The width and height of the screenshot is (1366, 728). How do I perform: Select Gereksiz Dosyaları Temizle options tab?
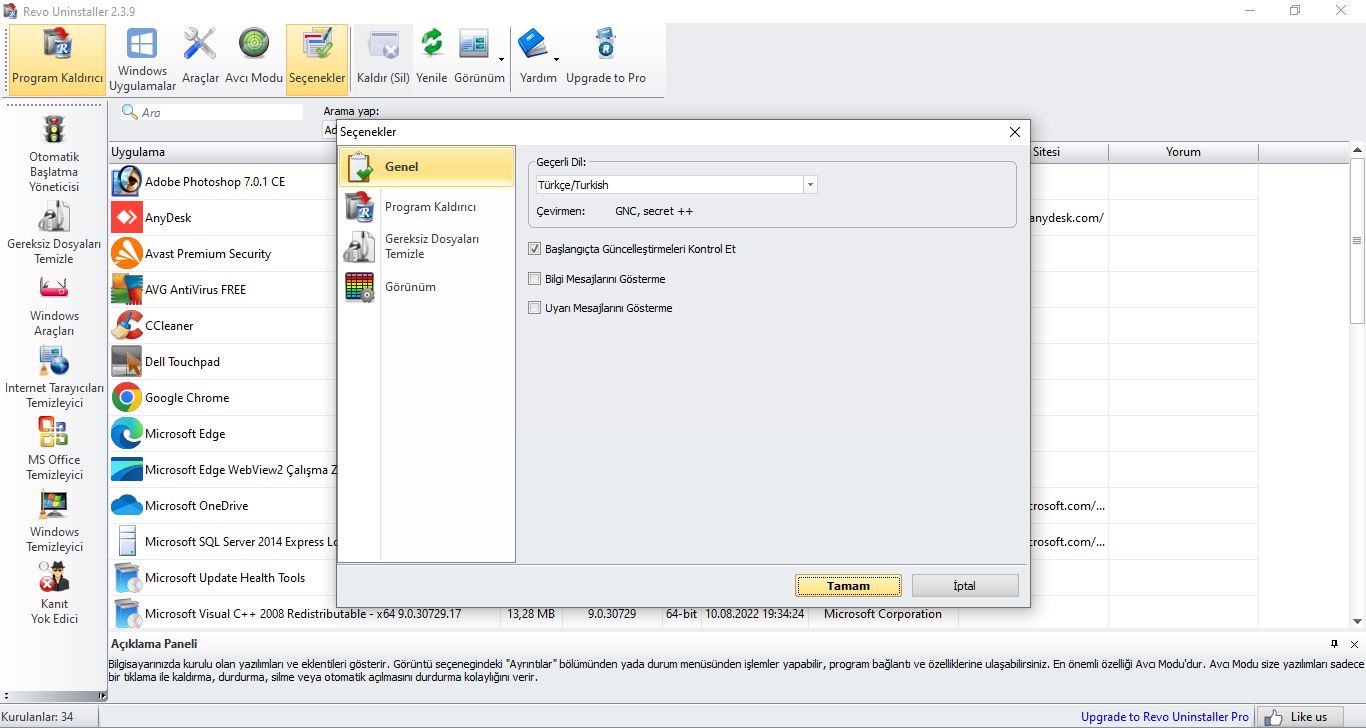(x=427, y=246)
